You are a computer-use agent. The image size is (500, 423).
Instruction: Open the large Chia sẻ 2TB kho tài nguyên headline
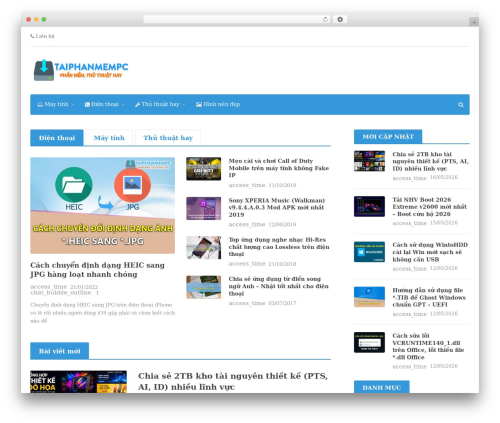coord(233,381)
